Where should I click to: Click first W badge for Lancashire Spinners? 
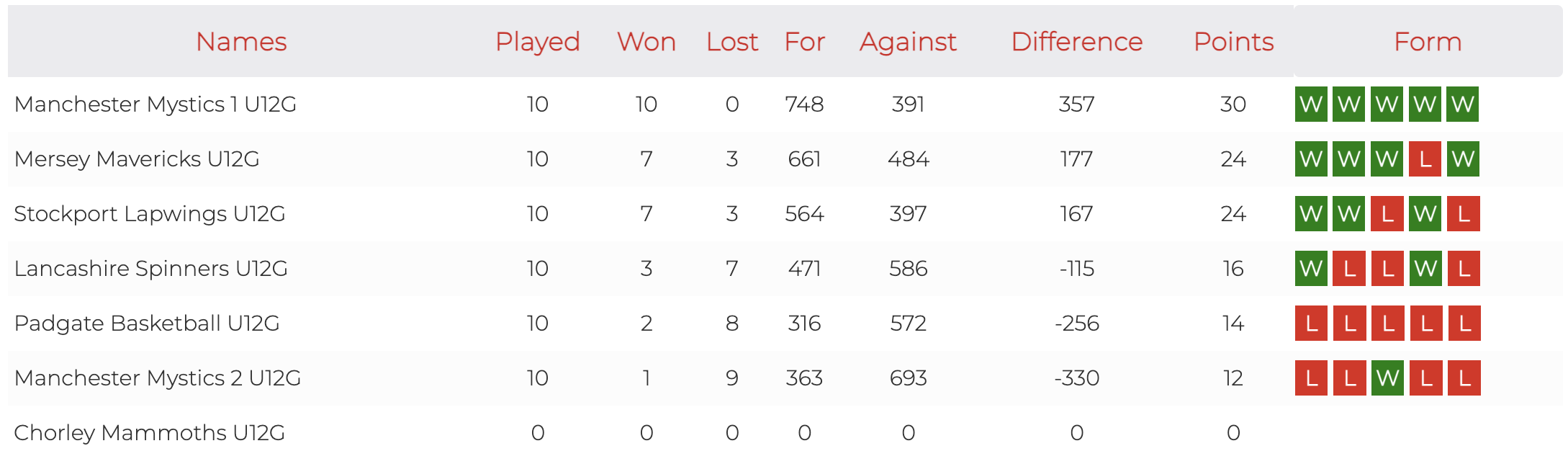1311,269
